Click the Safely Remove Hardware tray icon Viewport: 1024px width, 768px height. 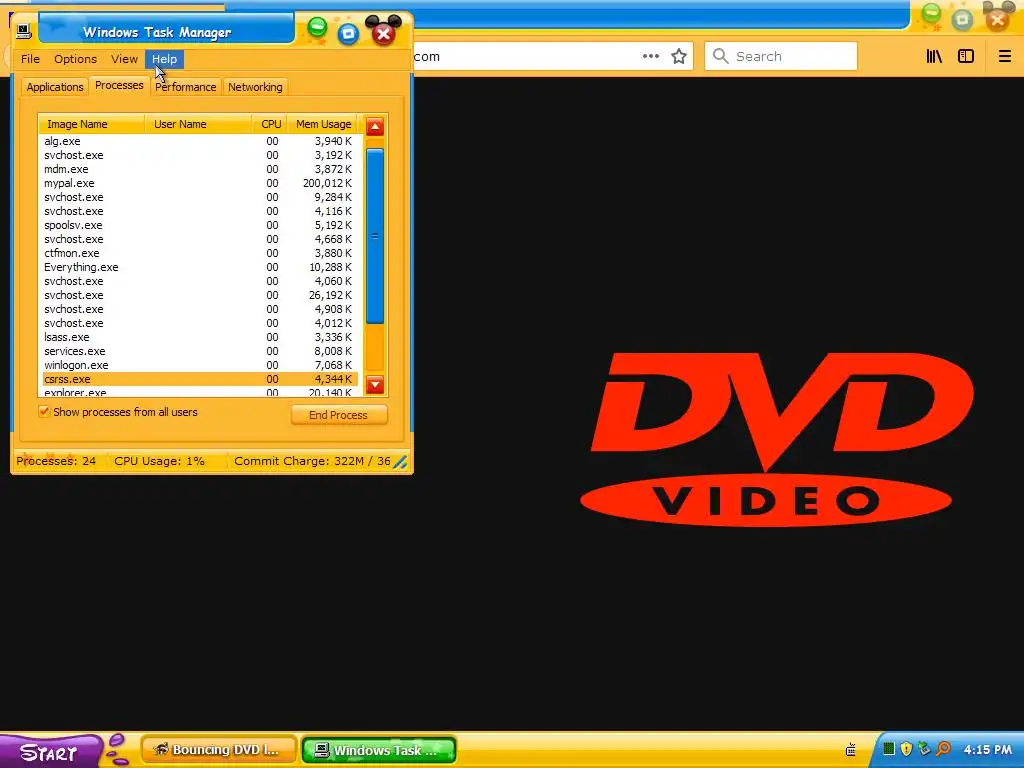pos(924,749)
